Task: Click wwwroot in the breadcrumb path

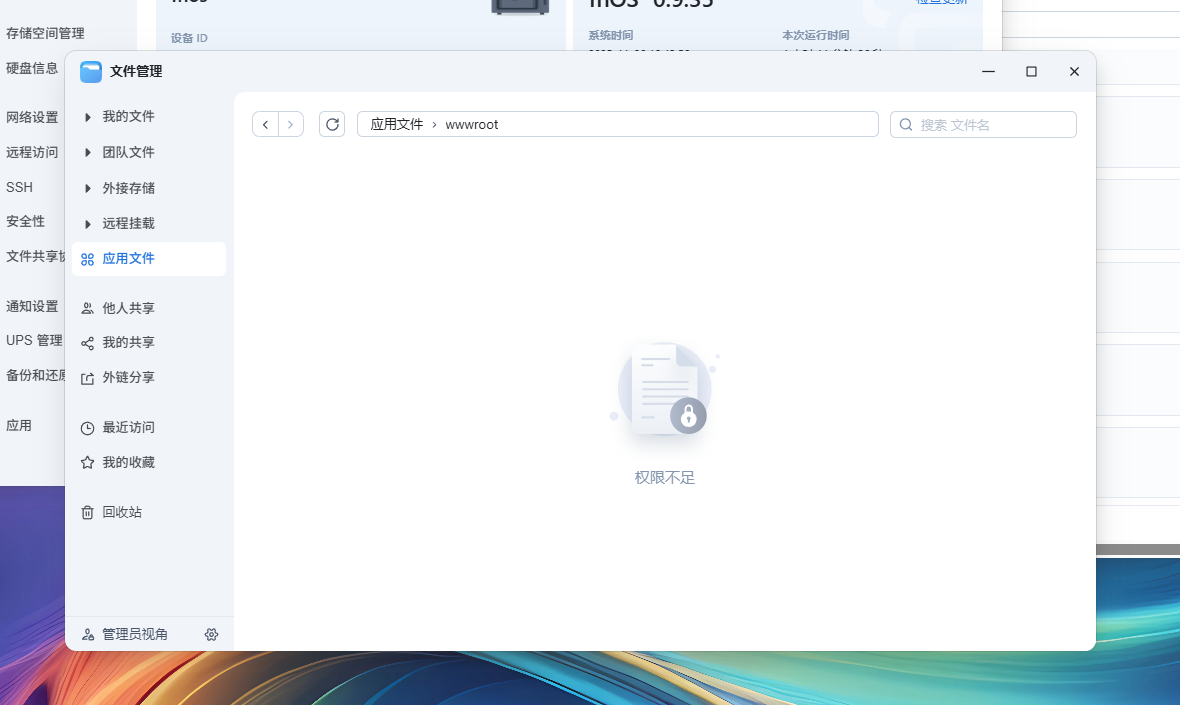Action: coord(472,125)
